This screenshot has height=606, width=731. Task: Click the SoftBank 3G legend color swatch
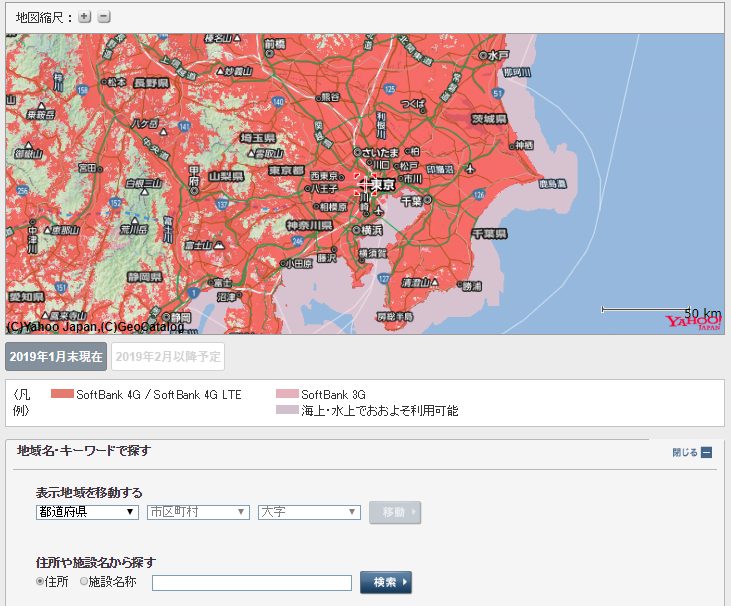coord(287,394)
